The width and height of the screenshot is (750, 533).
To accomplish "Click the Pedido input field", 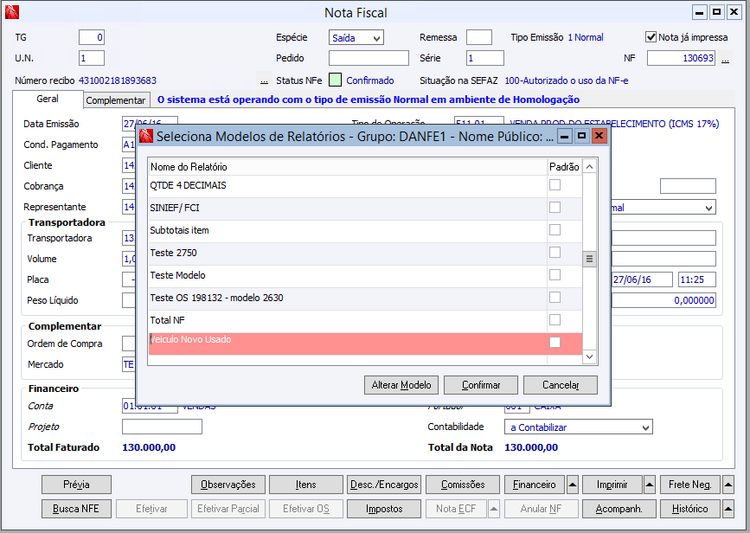I will (x=369, y=58).
